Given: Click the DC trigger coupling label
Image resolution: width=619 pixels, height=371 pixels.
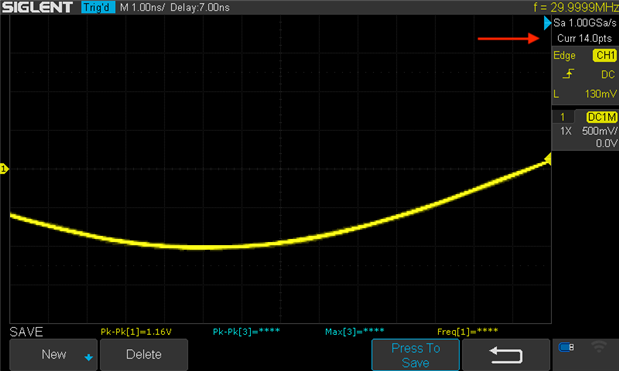Looking at the screenshot, I should tap(608, 74).
